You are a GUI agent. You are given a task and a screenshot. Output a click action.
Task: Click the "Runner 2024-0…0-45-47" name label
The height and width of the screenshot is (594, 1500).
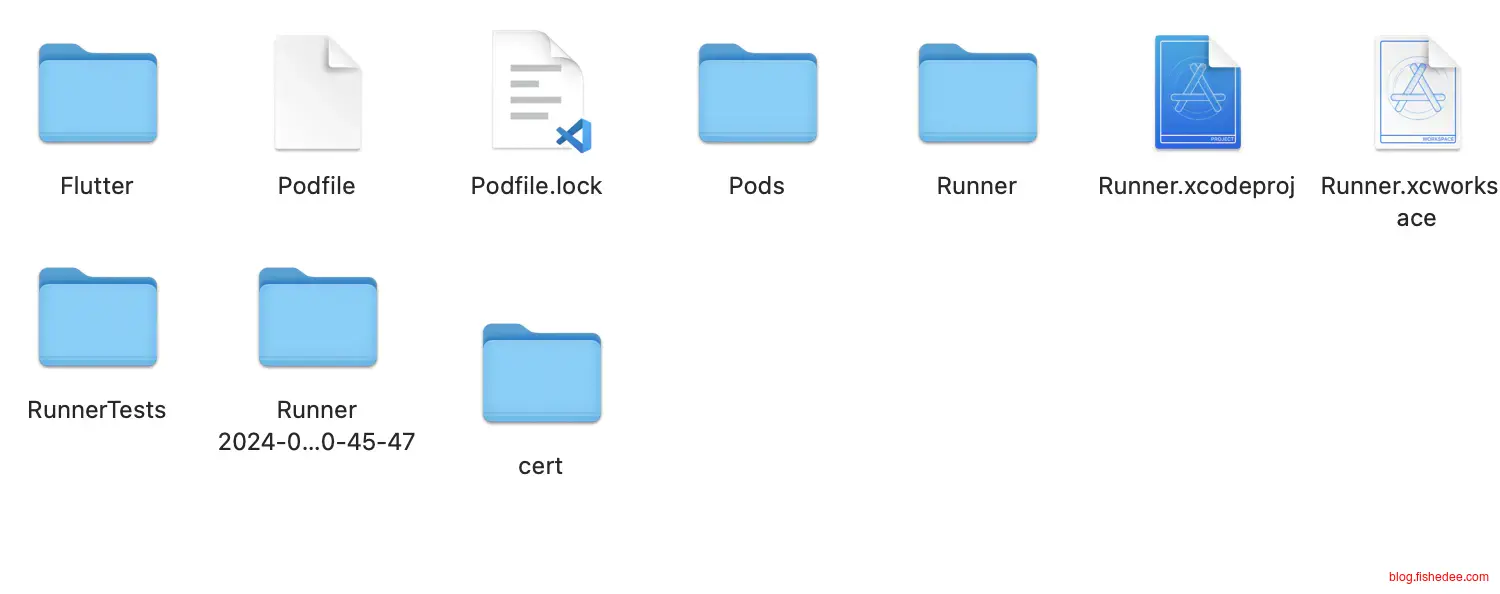[x=317, y=426]
